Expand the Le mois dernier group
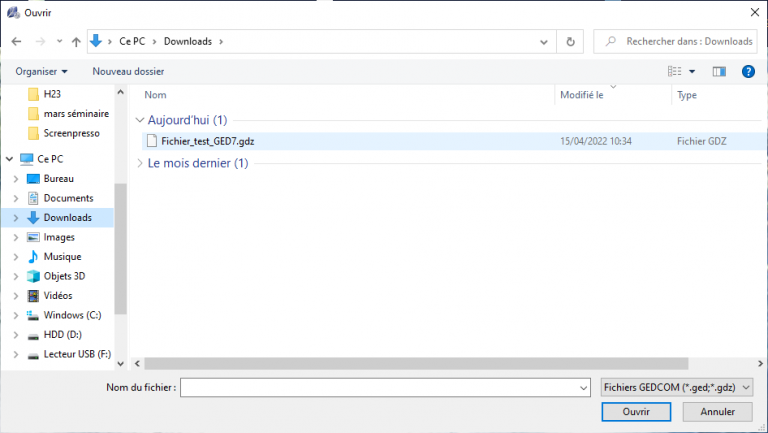The image size is (768, 433). 139,163
